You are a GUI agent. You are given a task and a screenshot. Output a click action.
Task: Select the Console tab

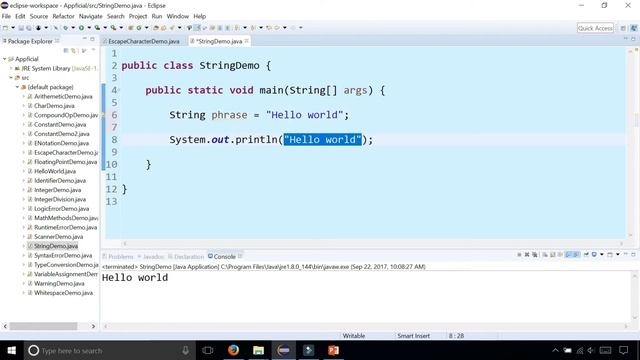pos(224,257)
